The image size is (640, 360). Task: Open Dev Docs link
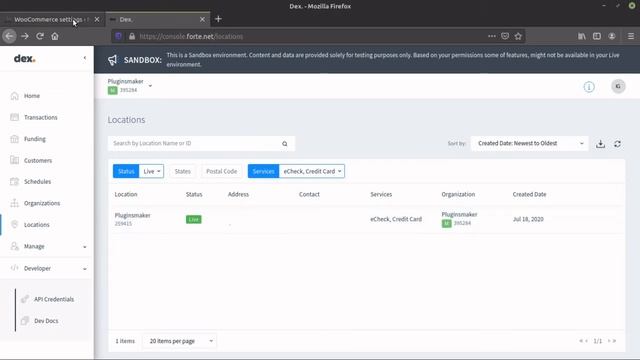coord(46,321)
